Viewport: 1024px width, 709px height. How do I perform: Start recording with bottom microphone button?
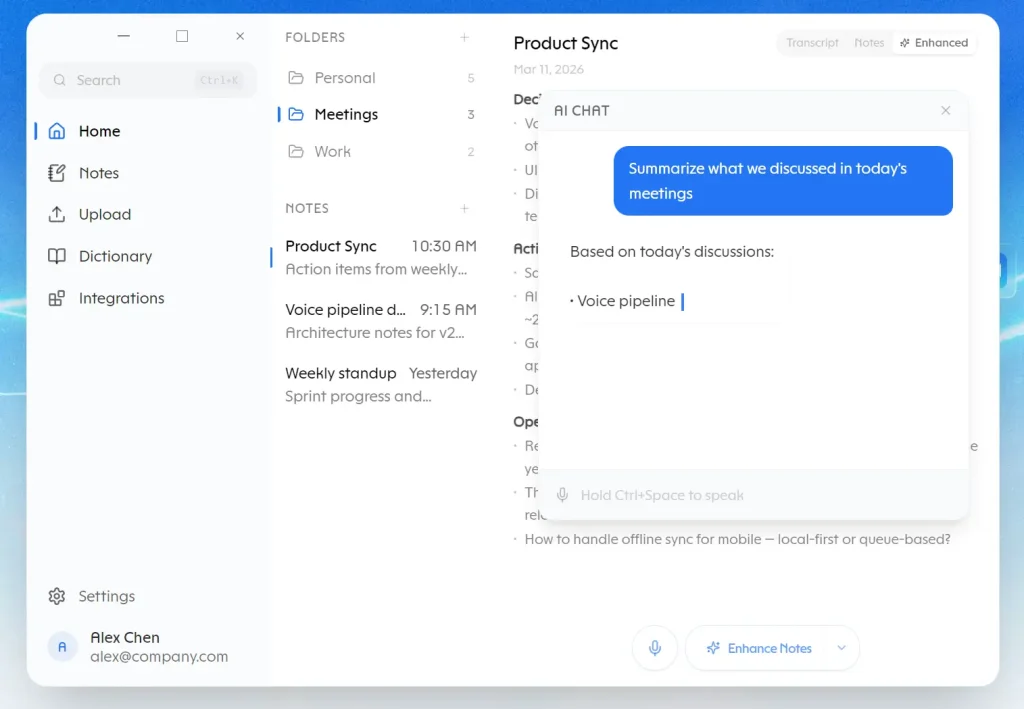pyautogui.click(x=655, y=648)
